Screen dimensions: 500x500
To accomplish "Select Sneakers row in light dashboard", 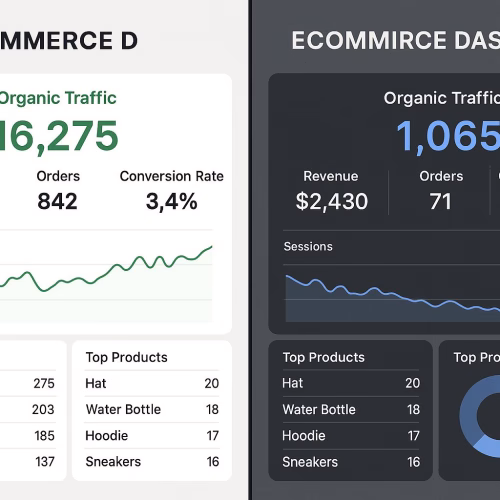I will (152, 462).
